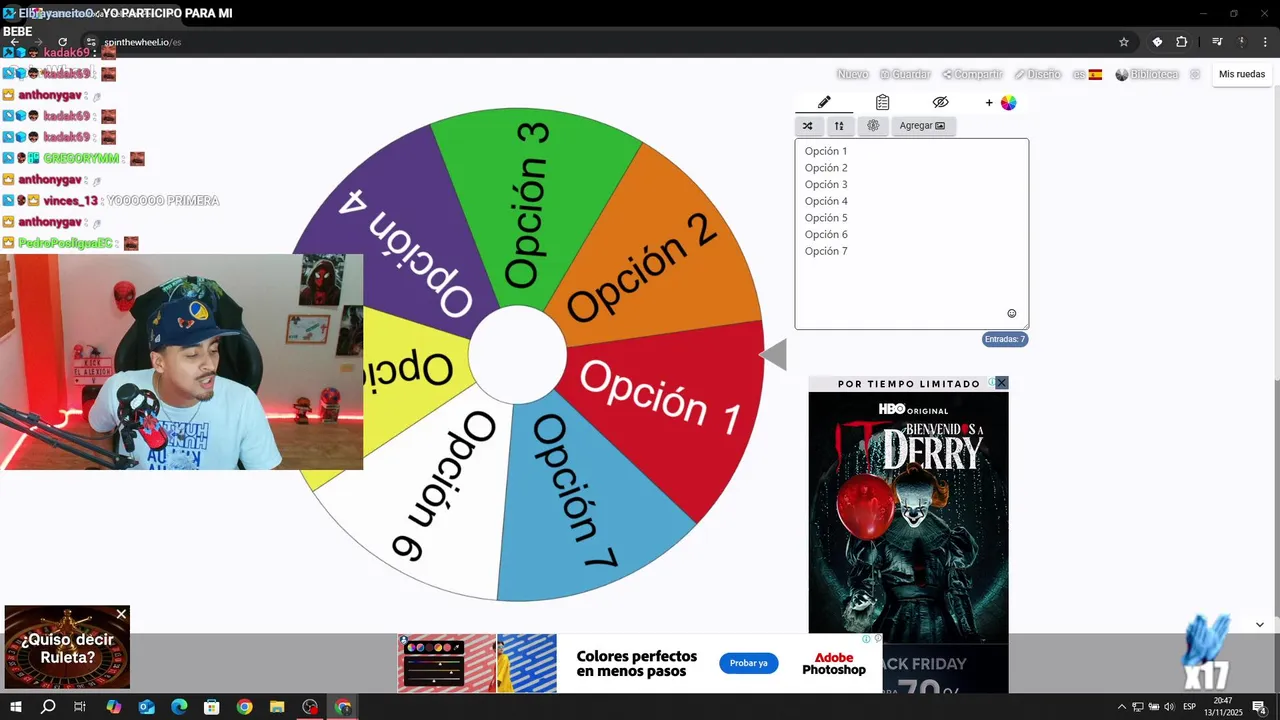1280x720 pixels.
Task: Launch Copilot from the taskbar
Action: [113, 707]
